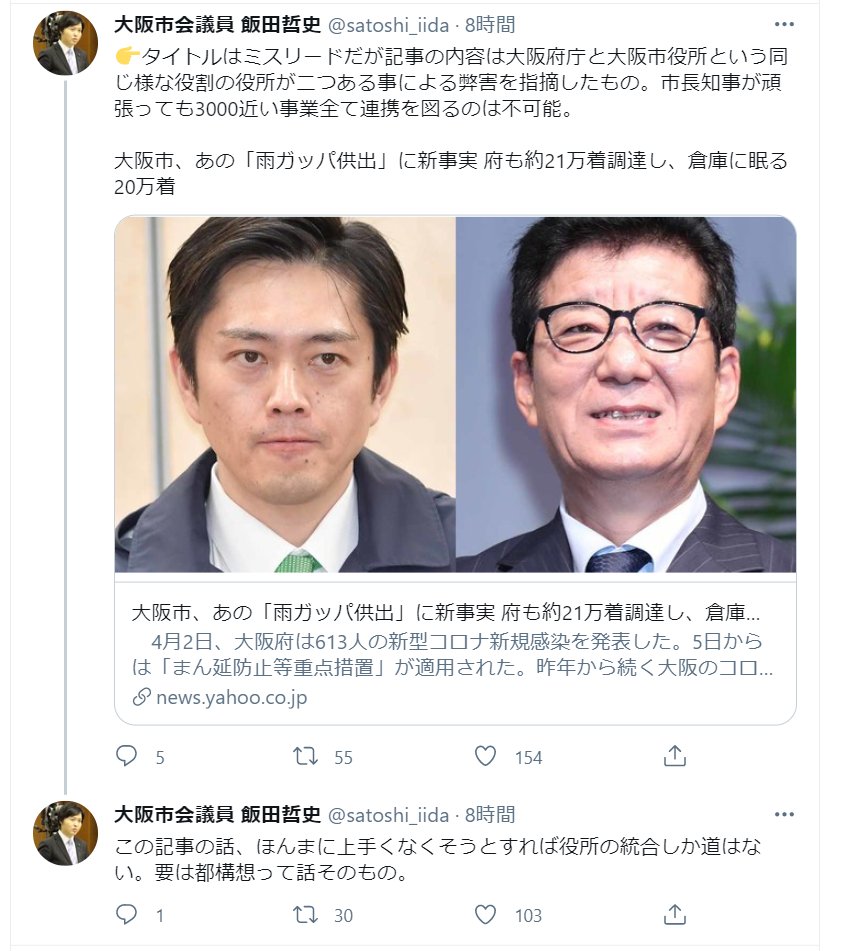Retweet the second tweet with 30 retweets
The height and width of the screenshot is (951, 843).
coord(305,915)
